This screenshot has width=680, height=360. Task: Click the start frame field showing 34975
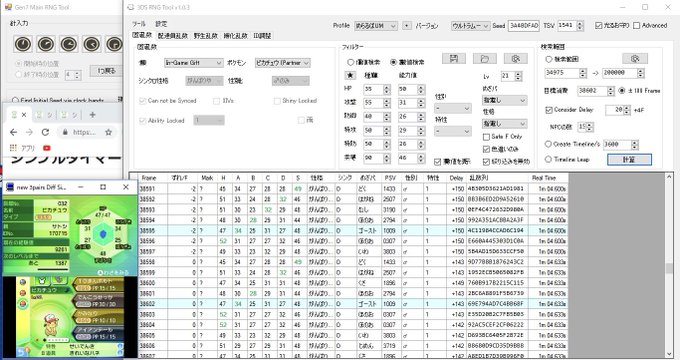(x=562, y=73)
